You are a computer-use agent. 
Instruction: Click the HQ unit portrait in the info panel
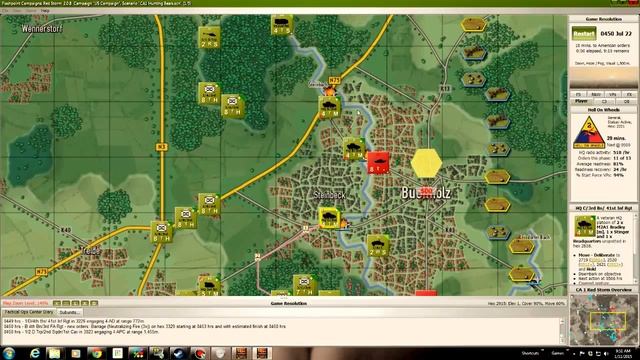point(584,227)
